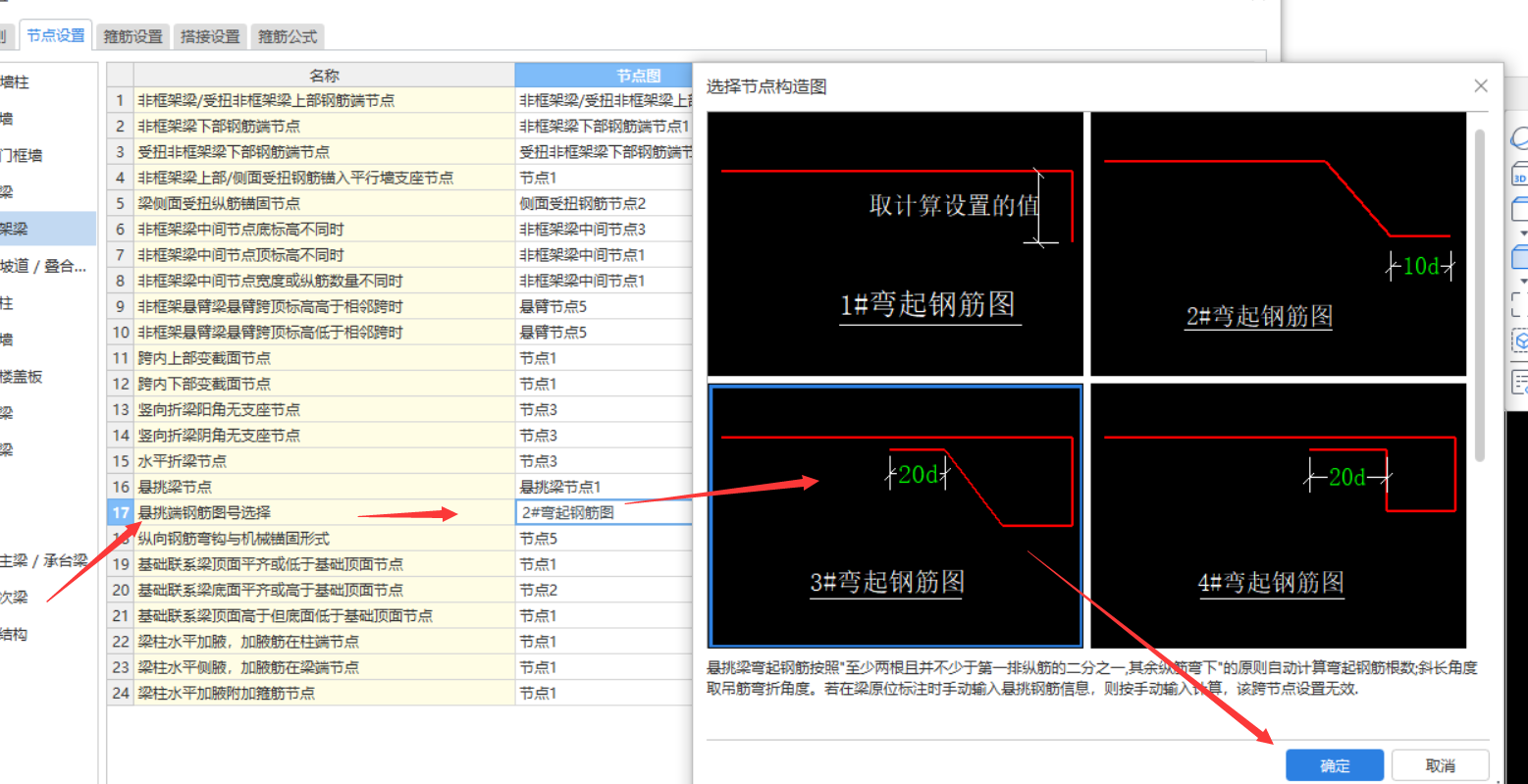The width and height of the screenshot is (1528, 784).
Task: Select 主梁 / 承台梁 in the list
Action: point(44,560)
